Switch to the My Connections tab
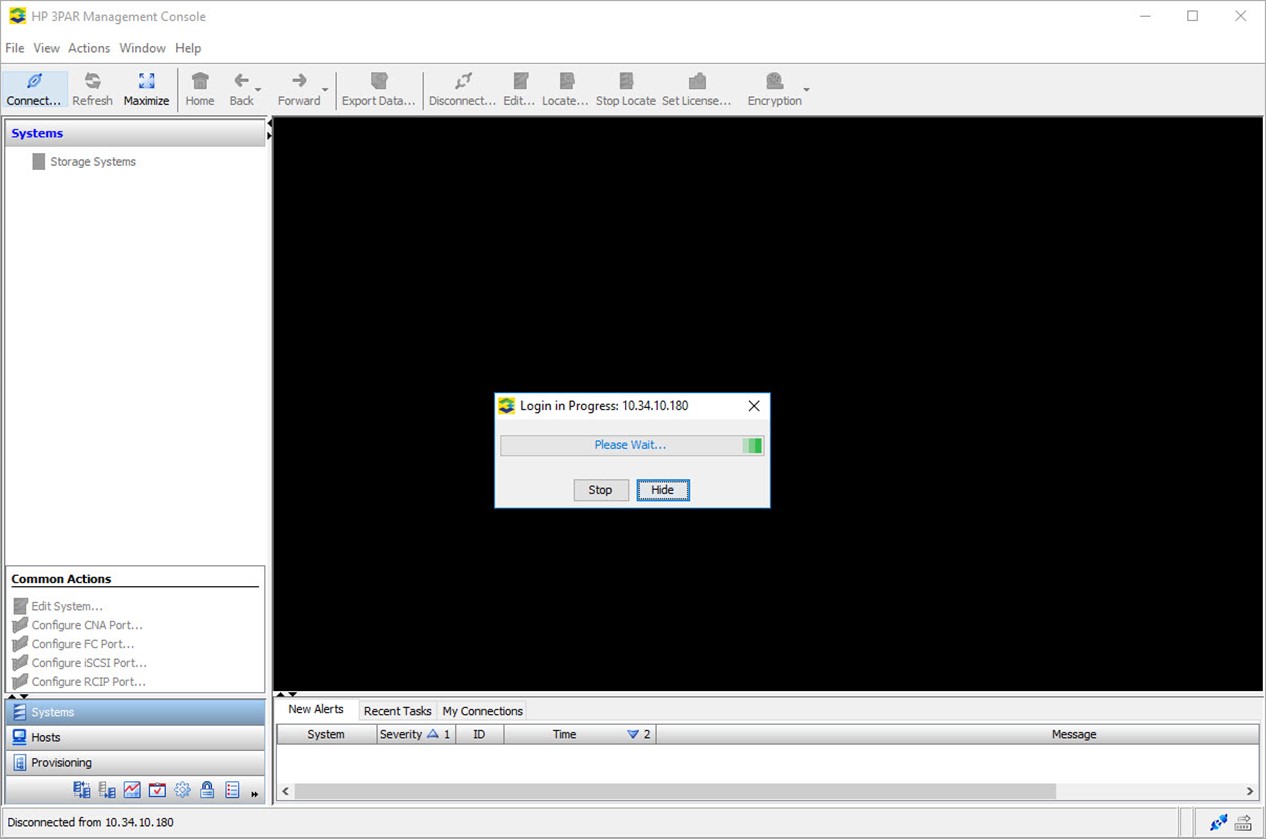This screenshot has height=839, width=1266. coord(482,711)
